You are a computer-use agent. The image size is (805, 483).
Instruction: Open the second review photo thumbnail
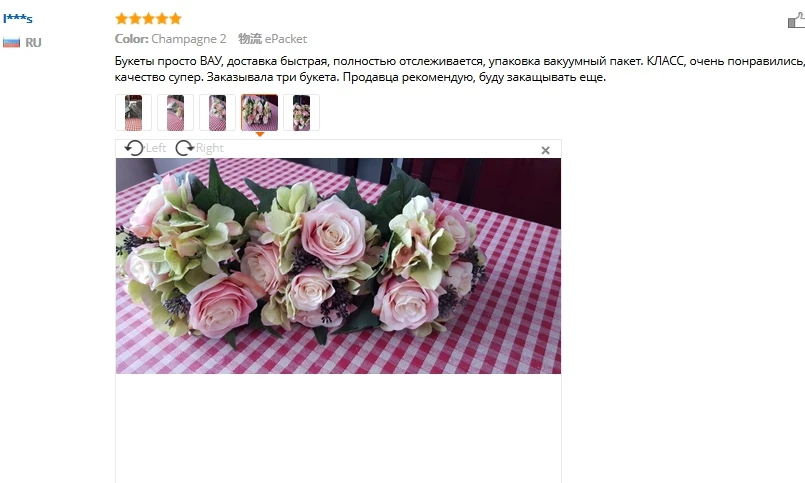pyautogui.click(x=176, y=112)
